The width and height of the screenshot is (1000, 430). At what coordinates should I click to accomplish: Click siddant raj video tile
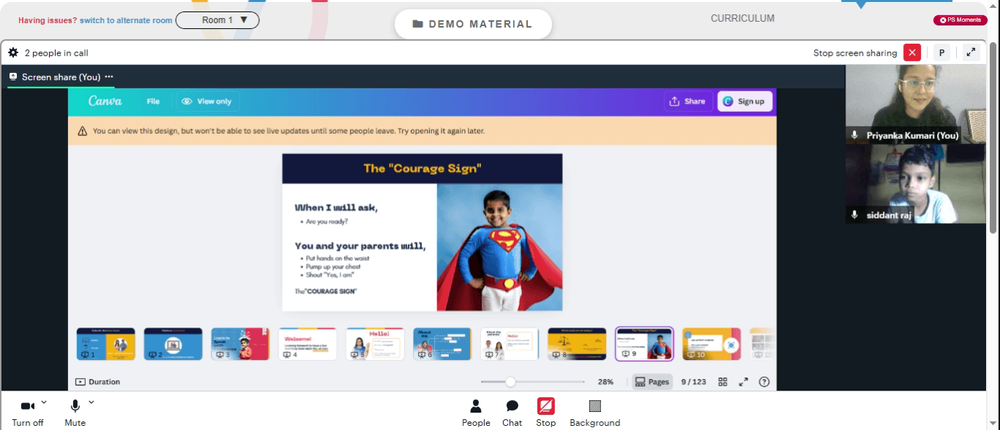(x=915, y=184)
